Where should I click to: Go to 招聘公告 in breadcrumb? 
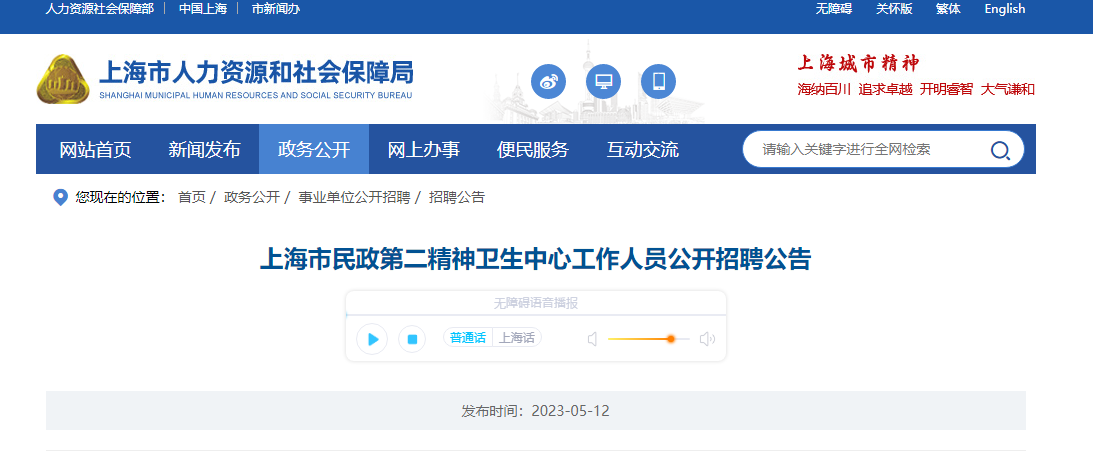pyautogui.click(x=457, y=197)
